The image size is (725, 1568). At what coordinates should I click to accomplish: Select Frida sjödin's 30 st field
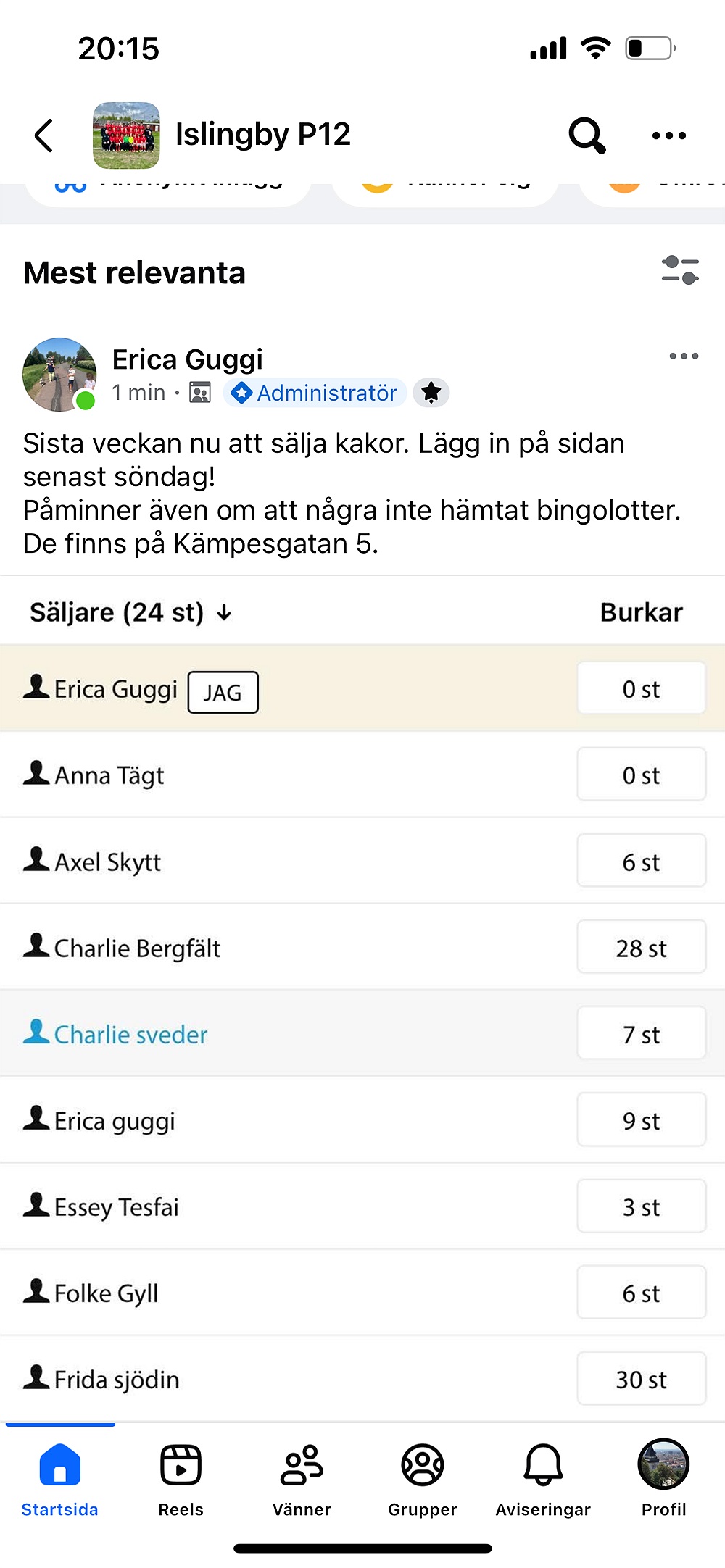[x=641, y=1379]
